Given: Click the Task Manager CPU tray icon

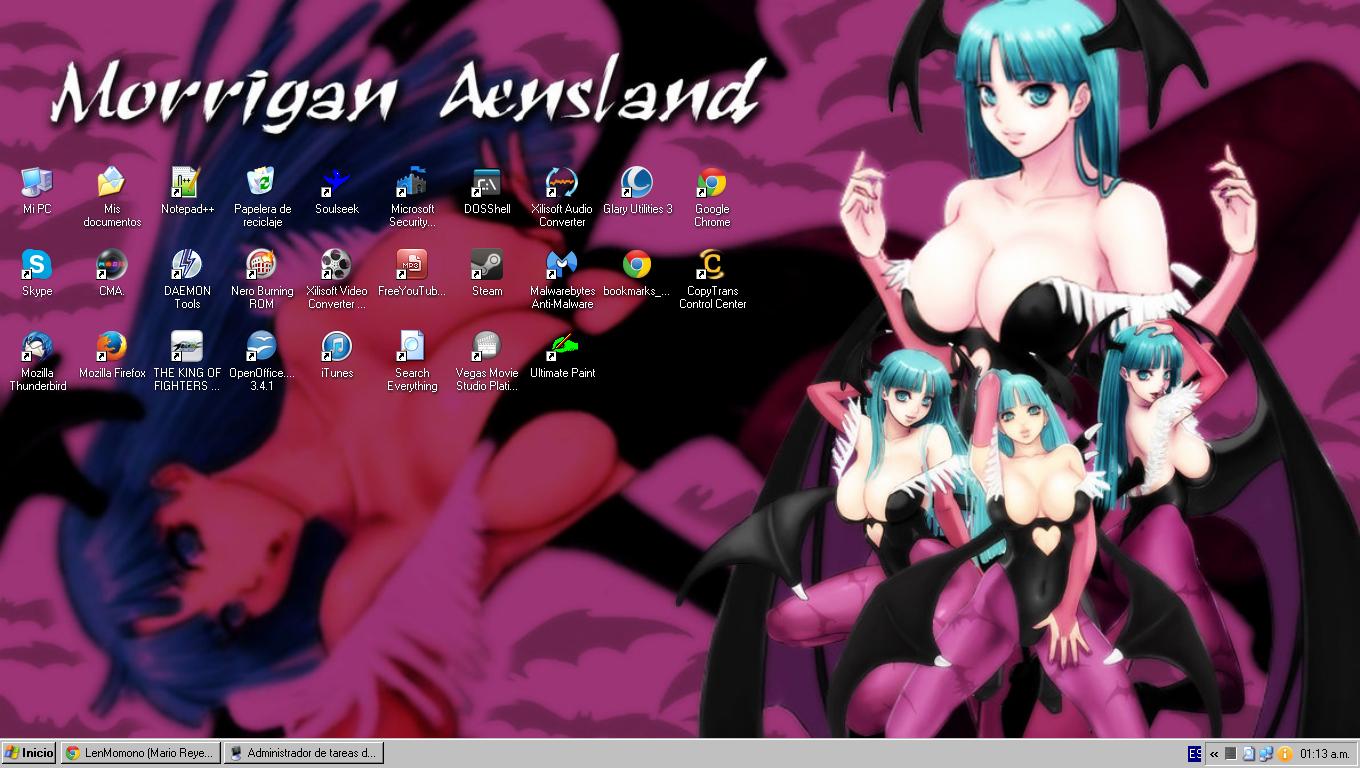Looking at the screenshot, I should click(1231, 754).
